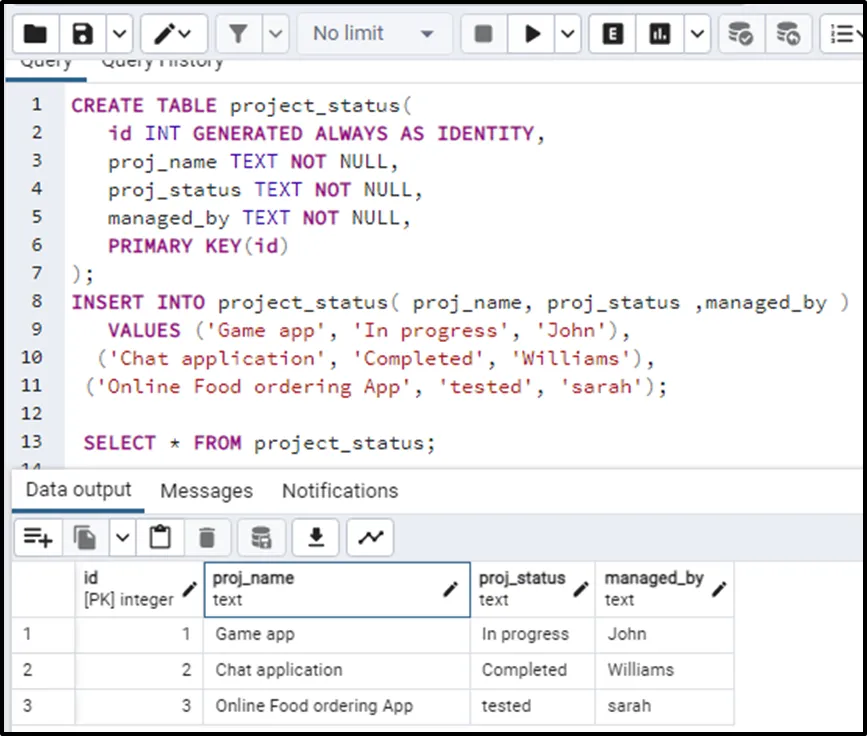The image size is (867, 736).
Task: Switch to the Messages tab
Action: pos(206,491)
